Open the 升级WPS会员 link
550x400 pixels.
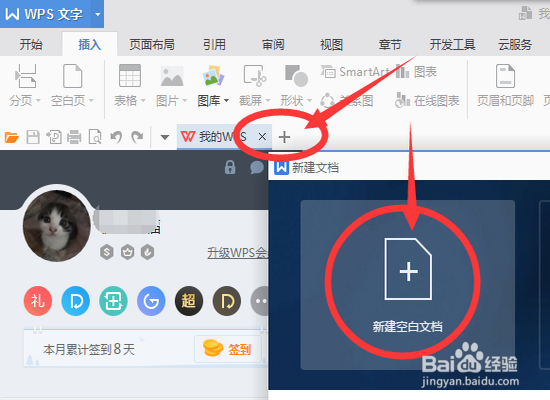click(x=237, y=253)
